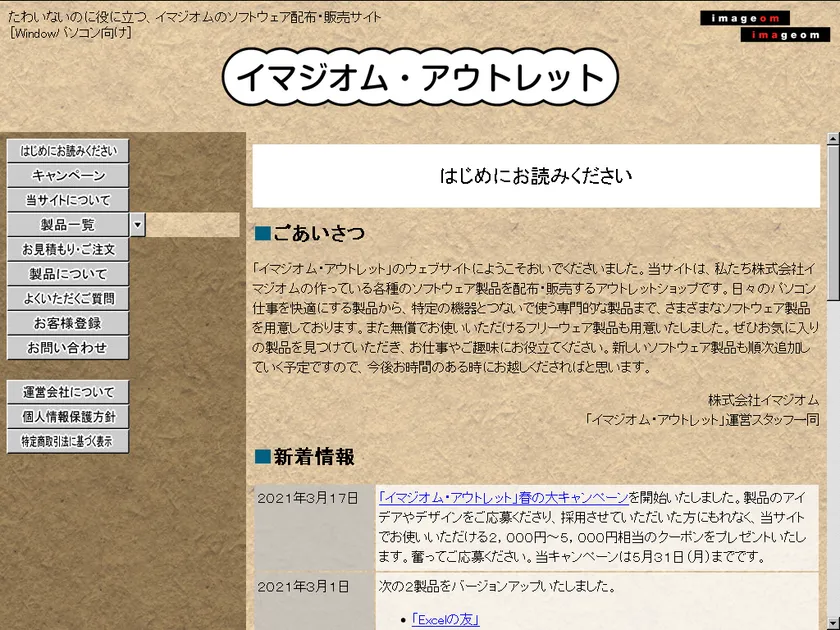View the よくいただくご質問 page
This screenshot has width=840, height=630.
68,298
